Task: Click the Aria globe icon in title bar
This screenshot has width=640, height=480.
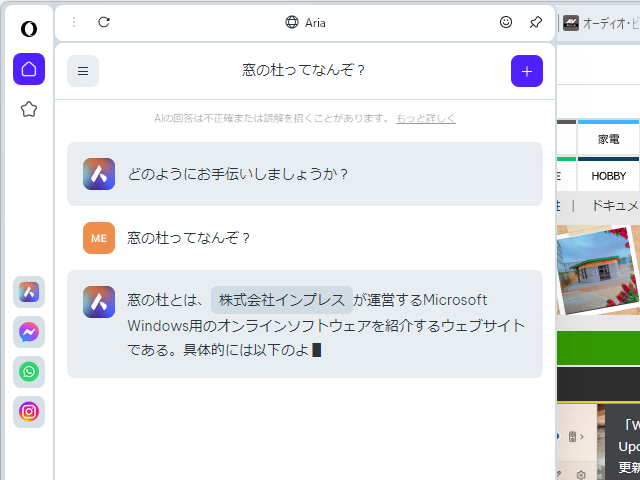Action: [292, 22]
